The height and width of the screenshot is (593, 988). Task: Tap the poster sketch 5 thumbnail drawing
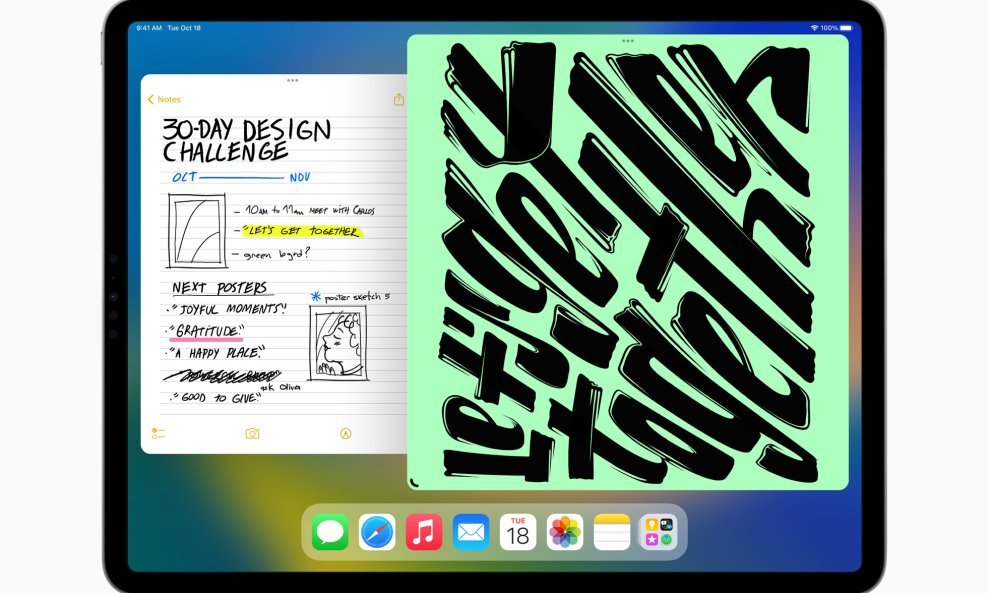(x=338, y=343)
